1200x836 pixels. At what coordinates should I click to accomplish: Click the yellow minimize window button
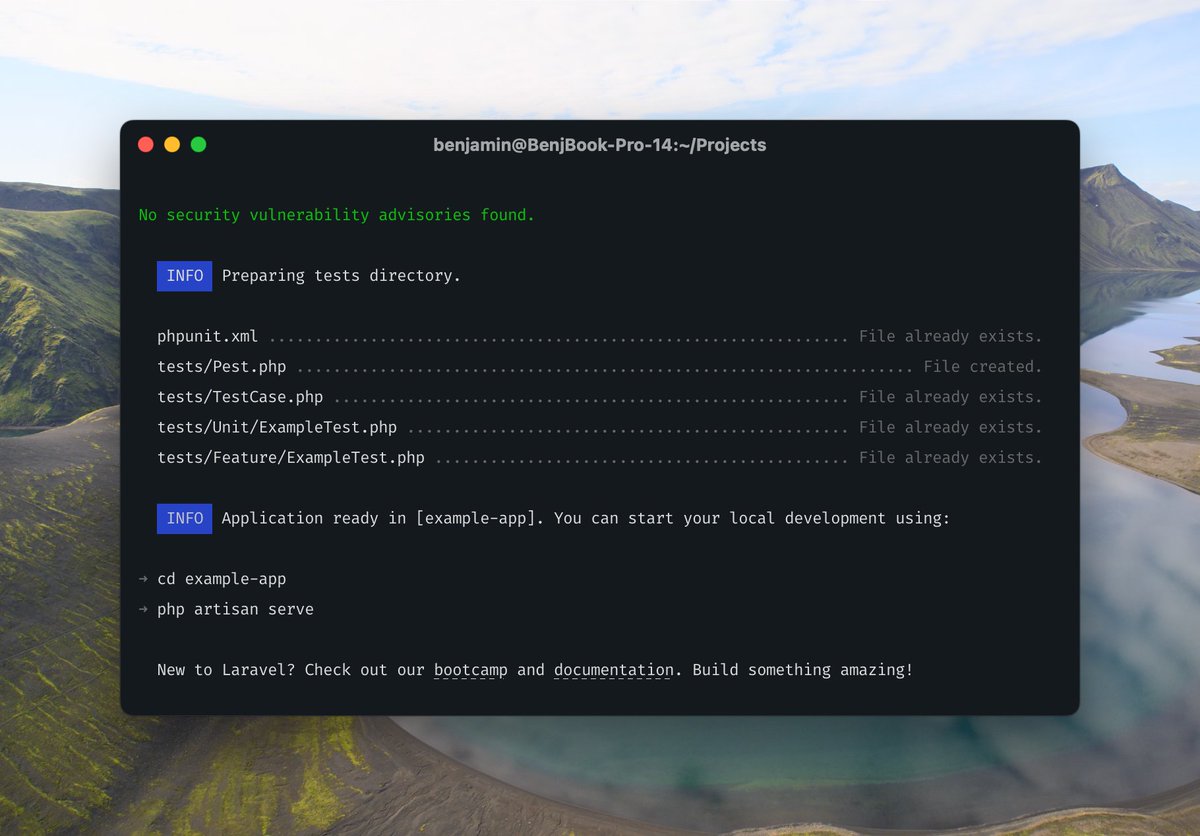click(172, 144)
